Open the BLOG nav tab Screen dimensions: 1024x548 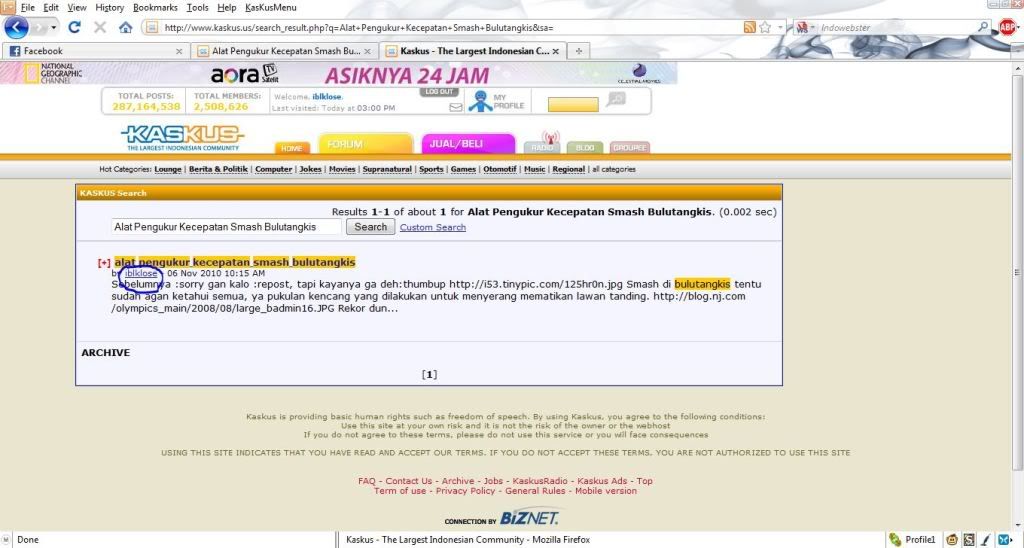[x=584, y=148]
